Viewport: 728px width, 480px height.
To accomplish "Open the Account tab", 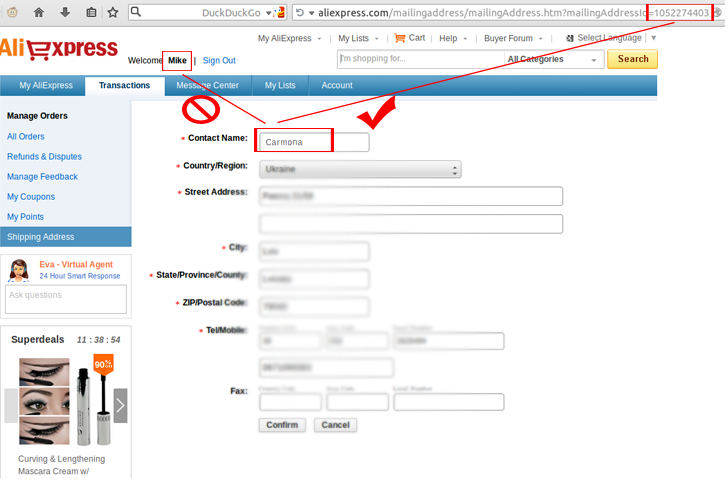I will pos(337,86).
